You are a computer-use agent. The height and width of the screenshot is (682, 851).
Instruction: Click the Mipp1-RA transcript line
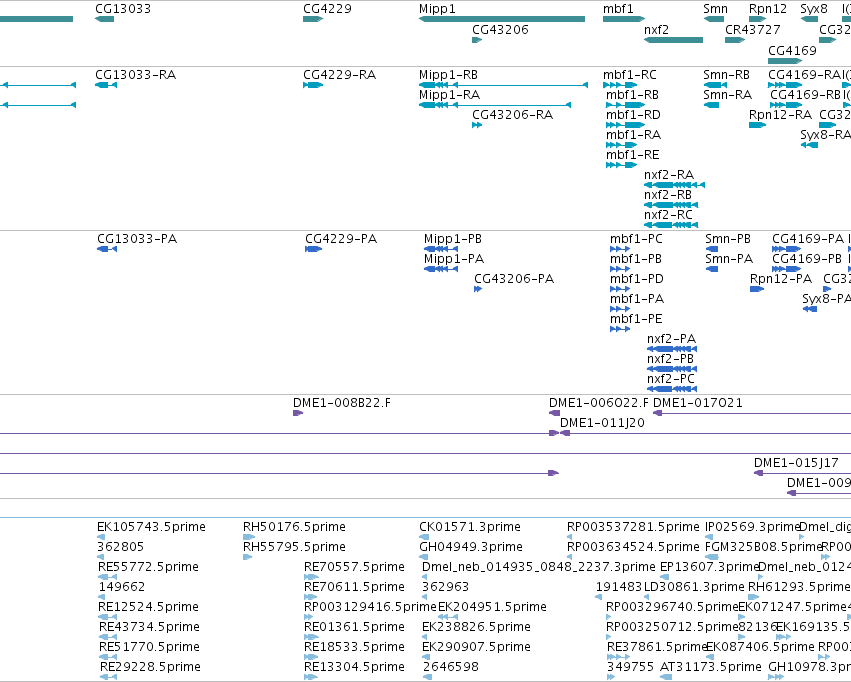coord(495,105)
